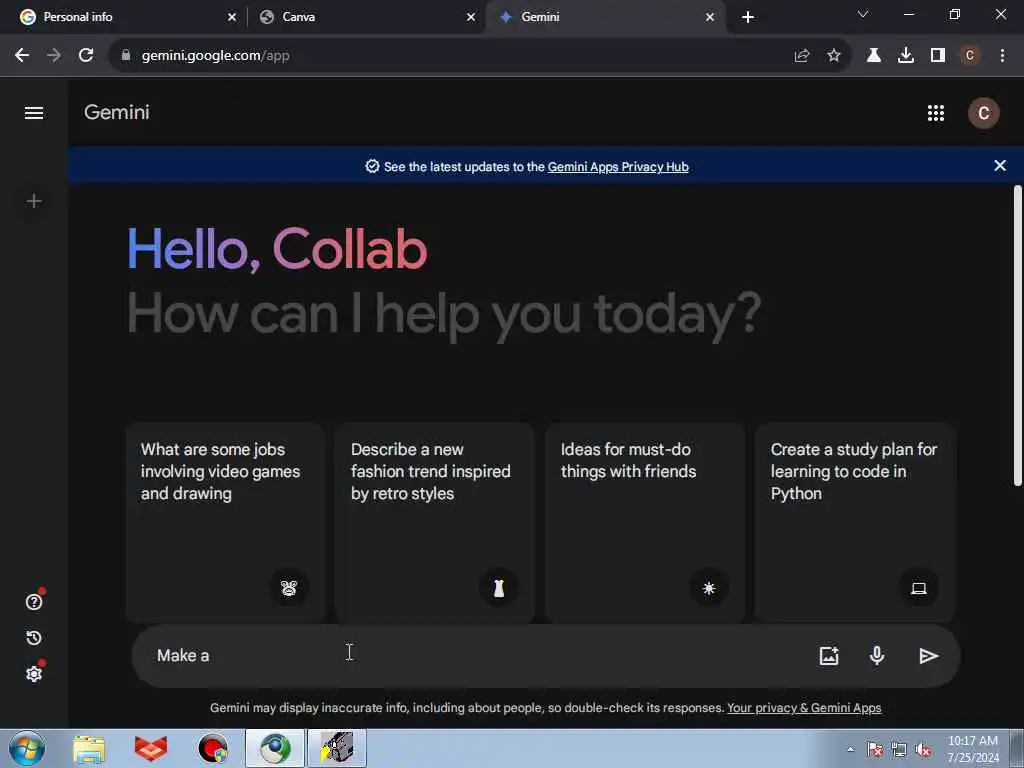Dismiss the Privacy Hub banner
Screen dimensions: 1024x768
click(1000, 166)
